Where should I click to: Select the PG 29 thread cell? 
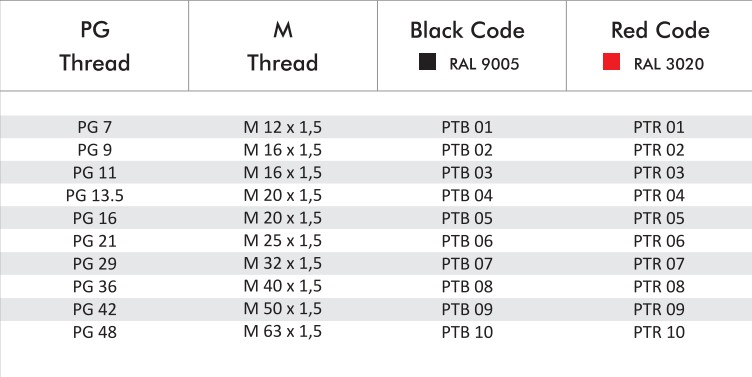pos(95,264)
